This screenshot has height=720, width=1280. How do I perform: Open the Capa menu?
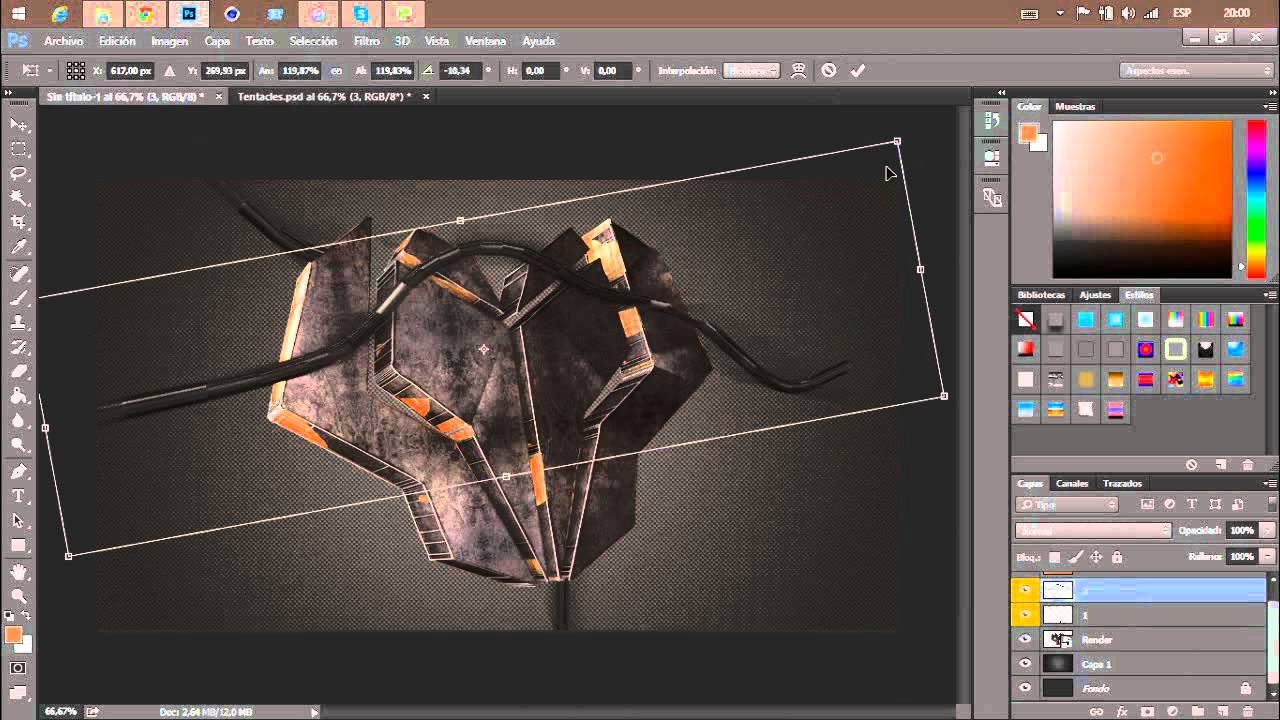pyautogui.click(x=217, y=41)
